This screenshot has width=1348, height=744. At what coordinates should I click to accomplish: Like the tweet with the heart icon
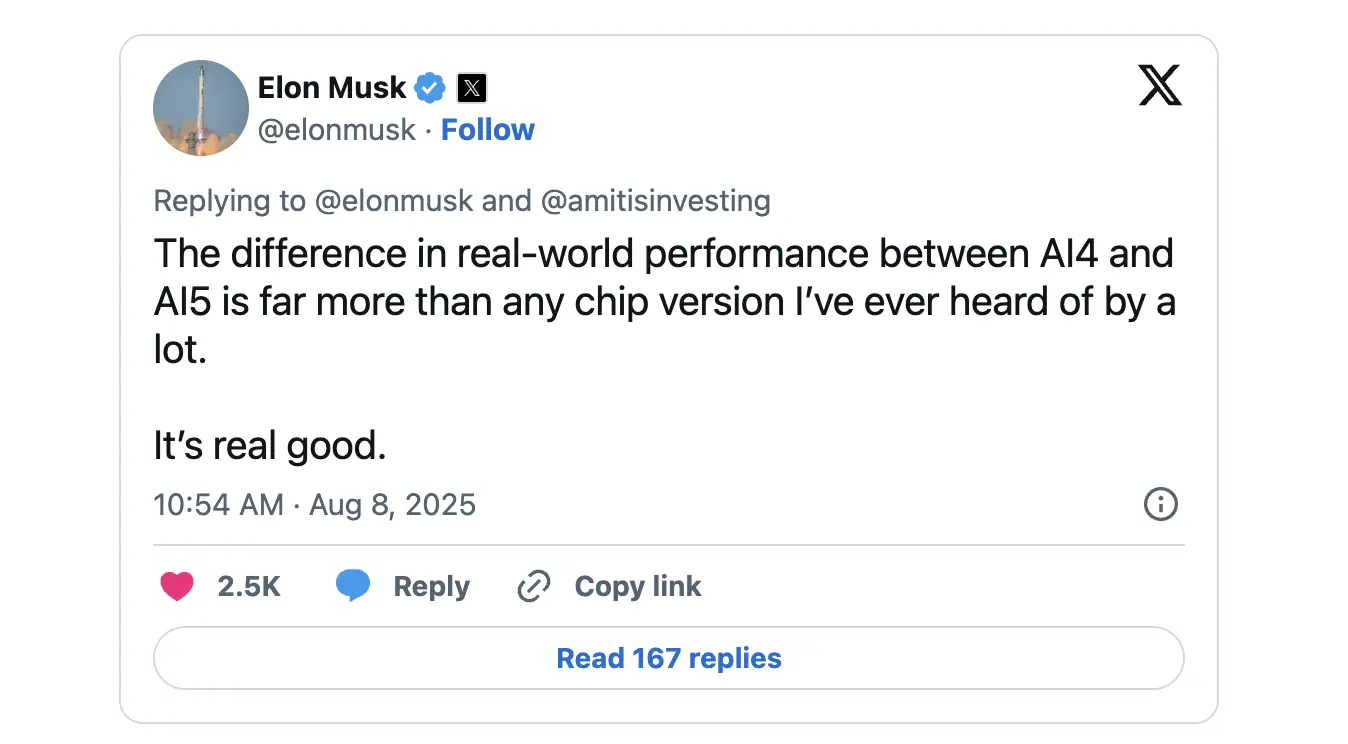coord(177,586)
